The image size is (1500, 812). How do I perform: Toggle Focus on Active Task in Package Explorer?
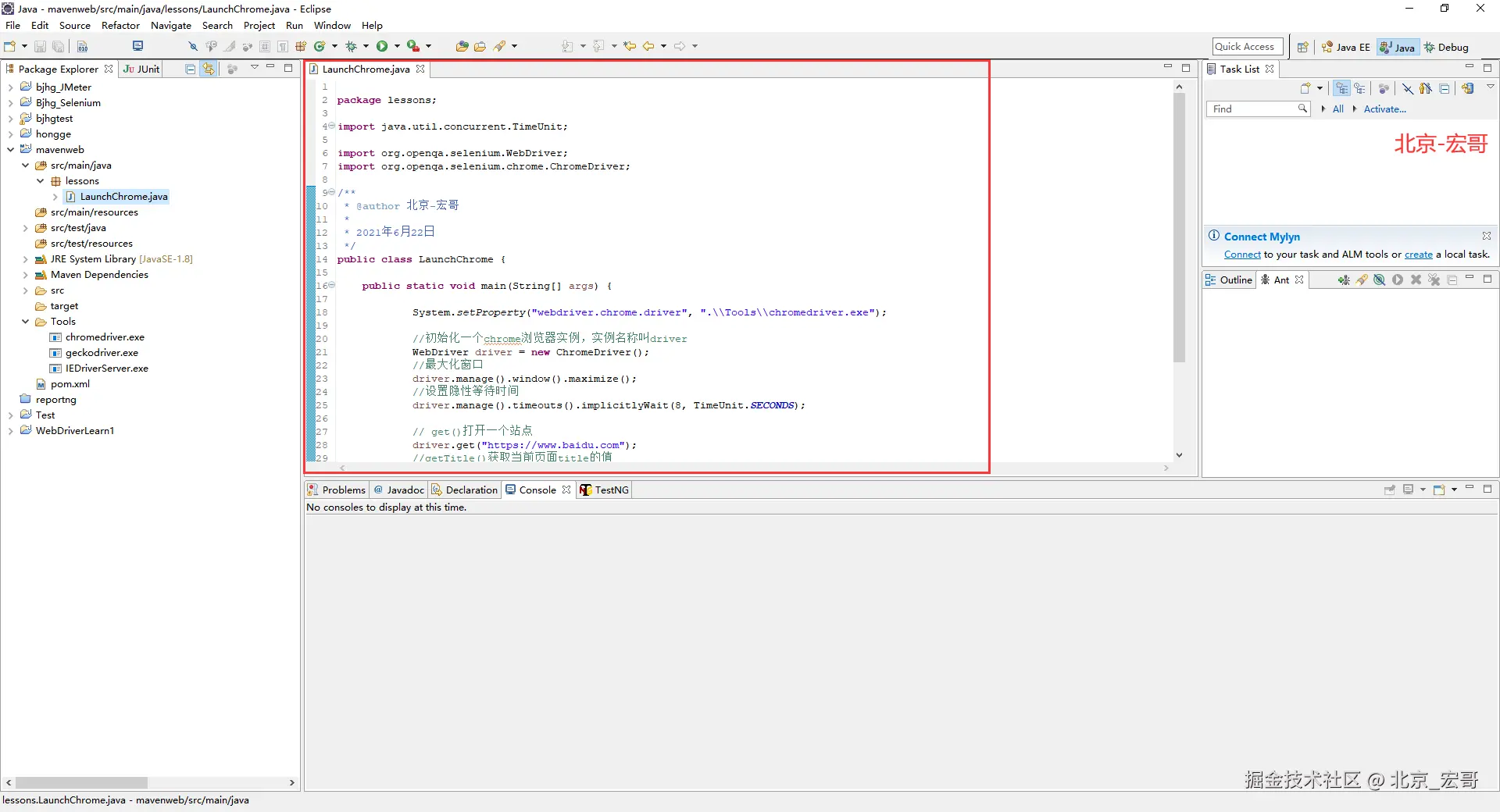232,69
